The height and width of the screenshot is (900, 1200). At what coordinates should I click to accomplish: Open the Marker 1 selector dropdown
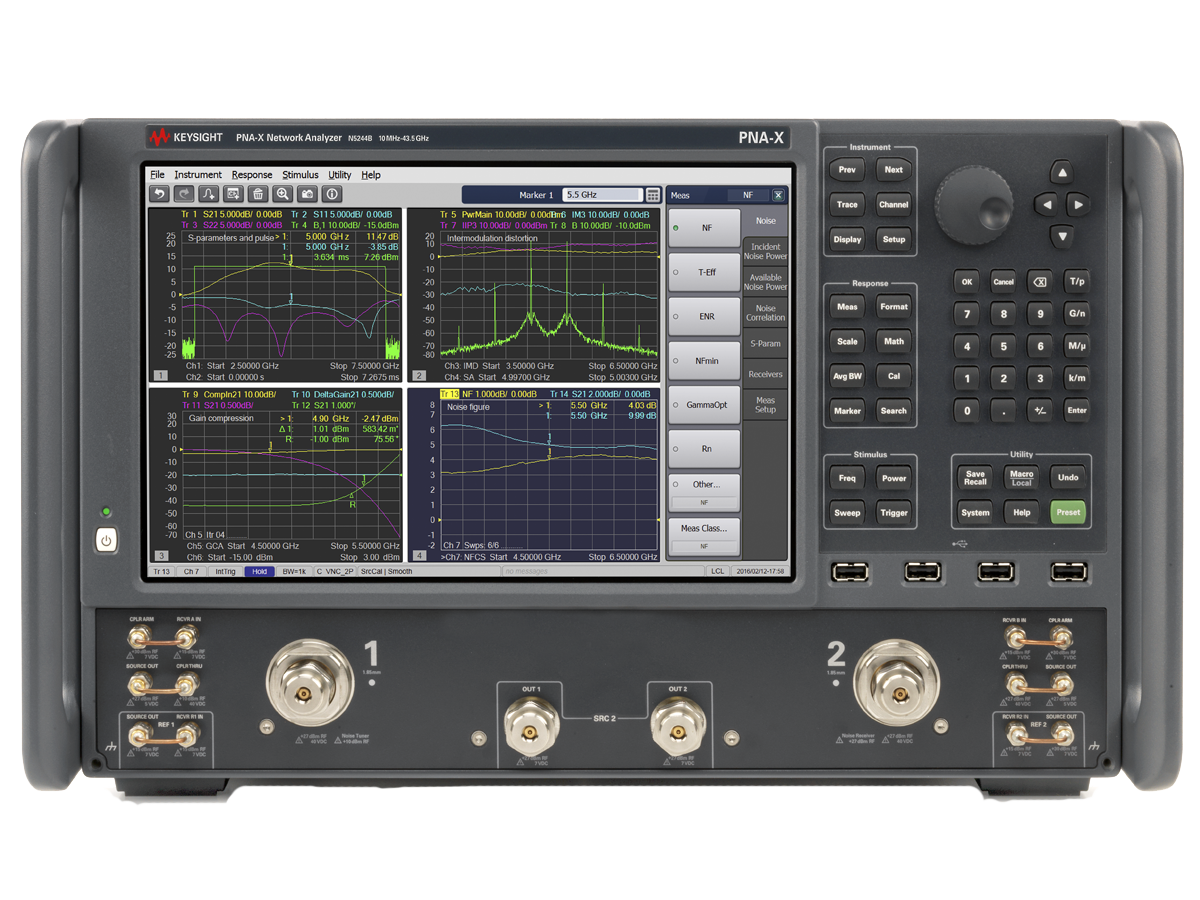(x=535, y=194)
